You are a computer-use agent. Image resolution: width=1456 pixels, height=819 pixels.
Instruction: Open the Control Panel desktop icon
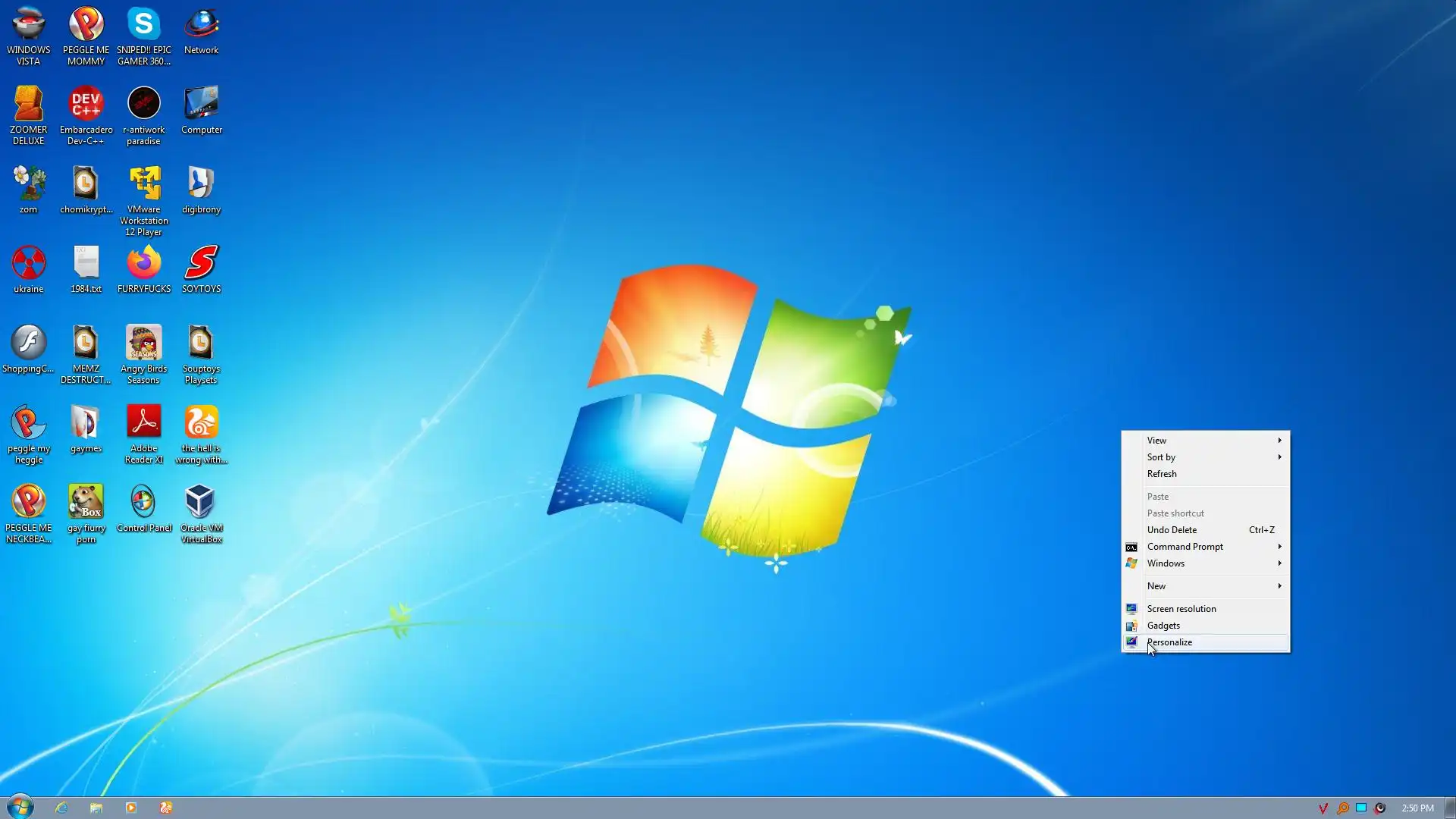143,502
